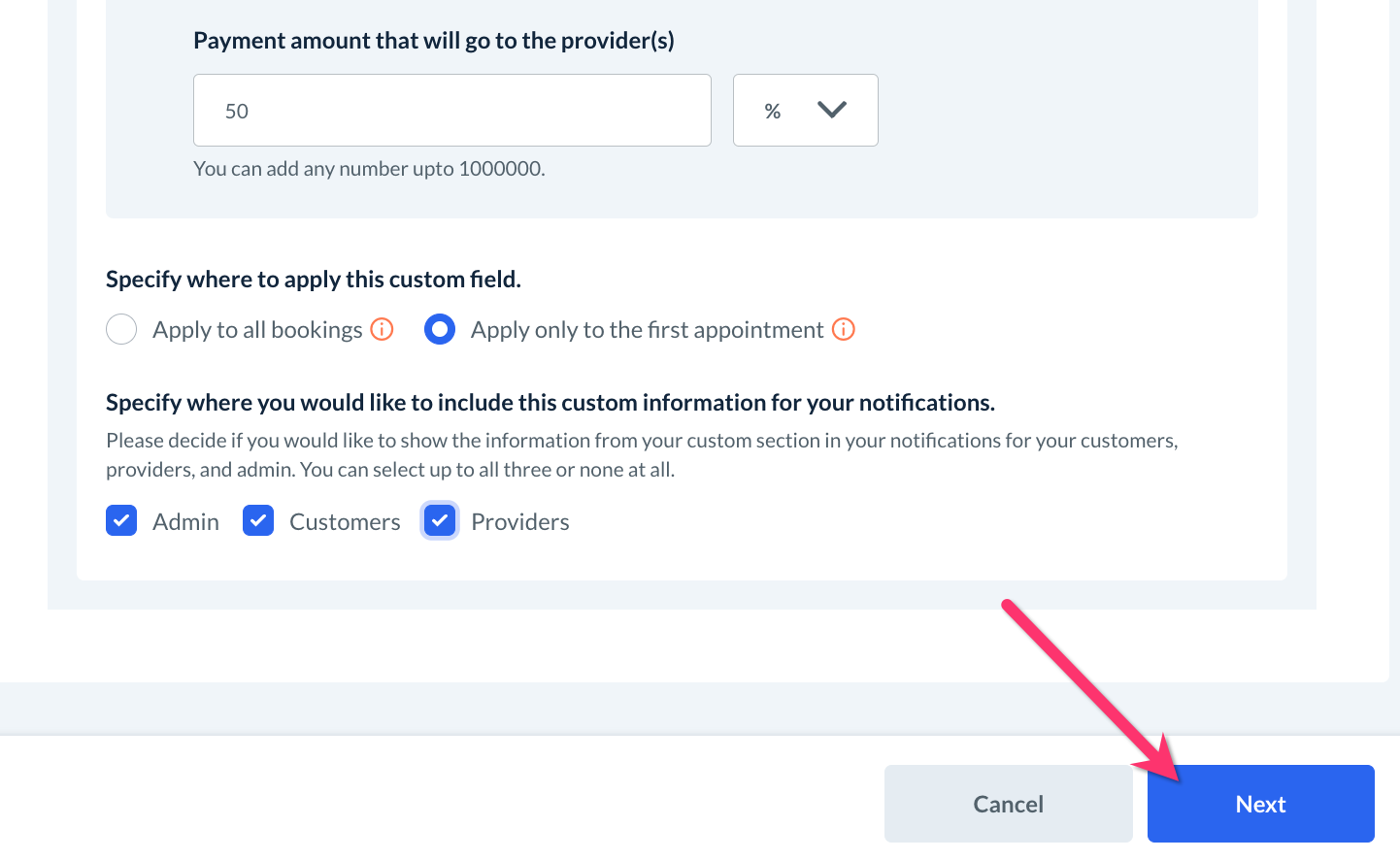This screenshot has width=1400, height=860.
Task: Uncheck the Admin notification checkbox
Action: (121, 521)
